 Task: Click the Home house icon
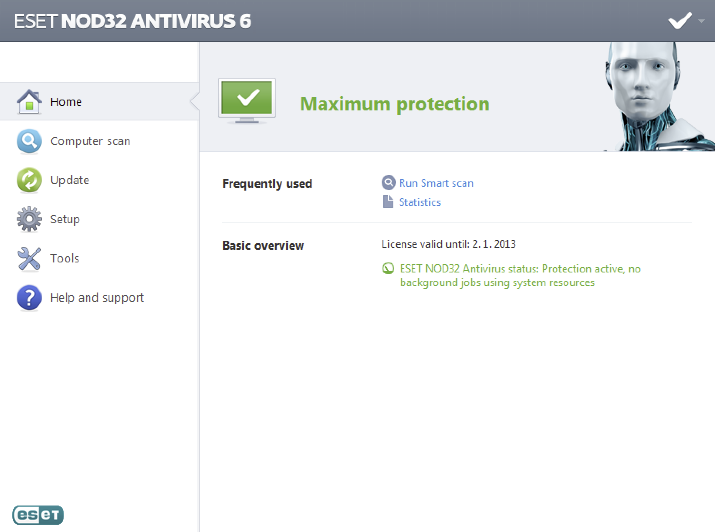click(30, 102)
